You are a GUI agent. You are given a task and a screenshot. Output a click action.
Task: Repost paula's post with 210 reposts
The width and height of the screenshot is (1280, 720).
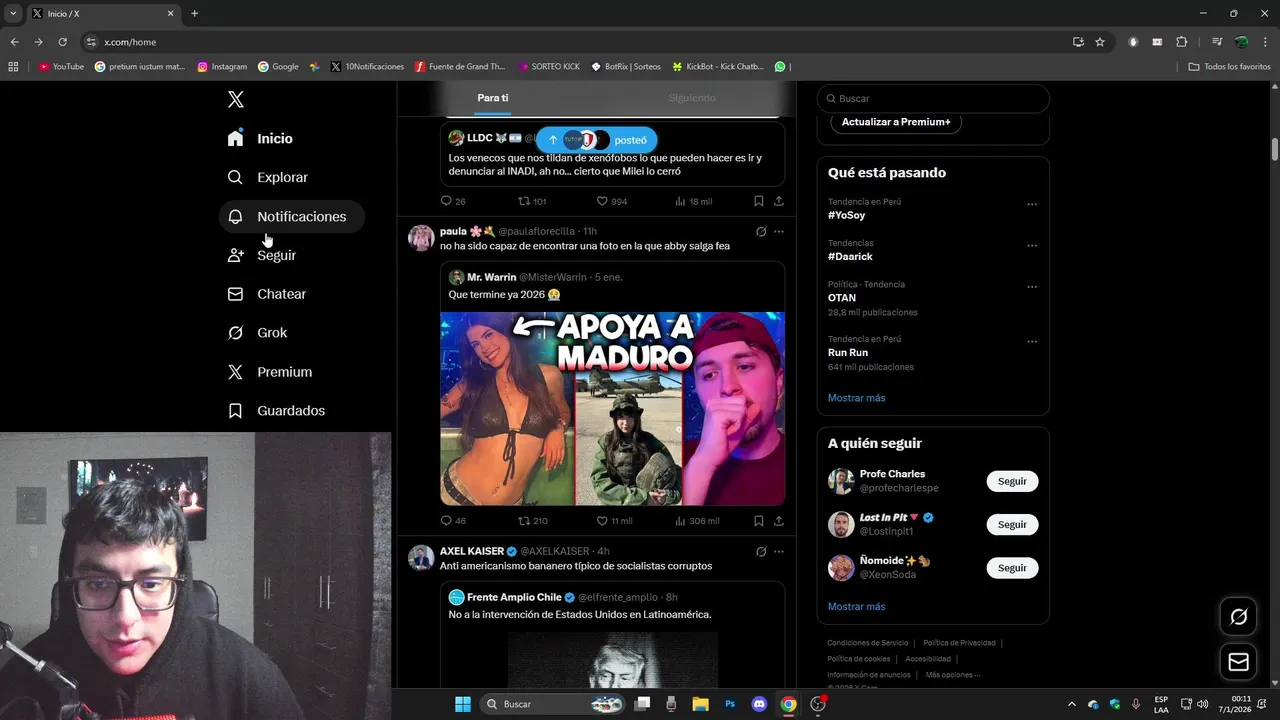tap(532, 521)
